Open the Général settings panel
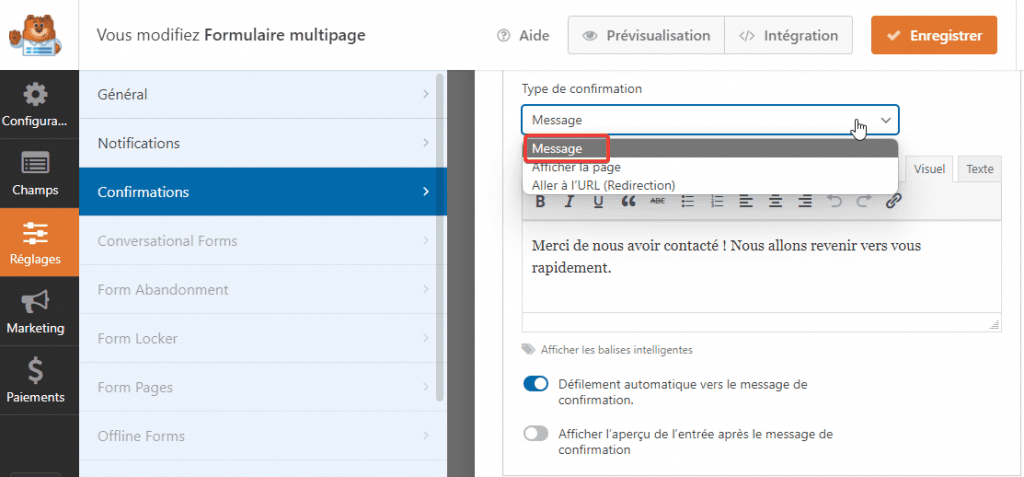The height and width of the screenshot is (477, 1024). pos(263,94)
